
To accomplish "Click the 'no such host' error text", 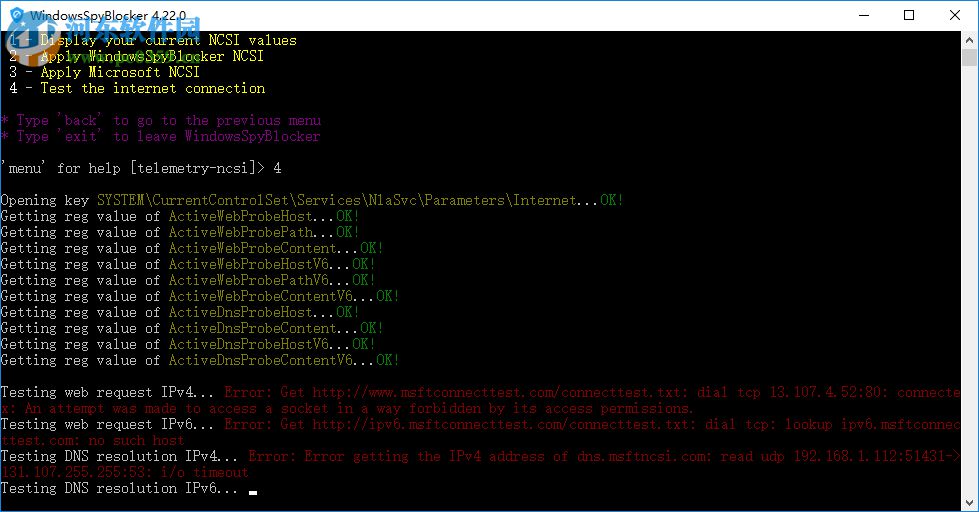I will click(x=136, y=440).
